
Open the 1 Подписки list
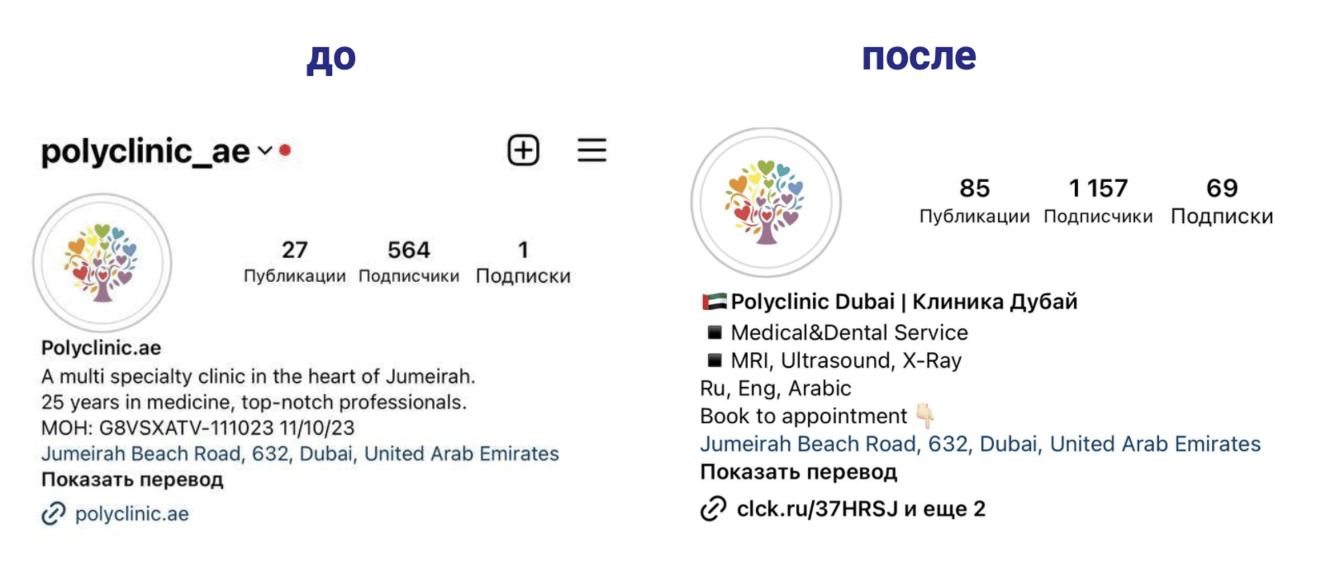pos(523,261)
